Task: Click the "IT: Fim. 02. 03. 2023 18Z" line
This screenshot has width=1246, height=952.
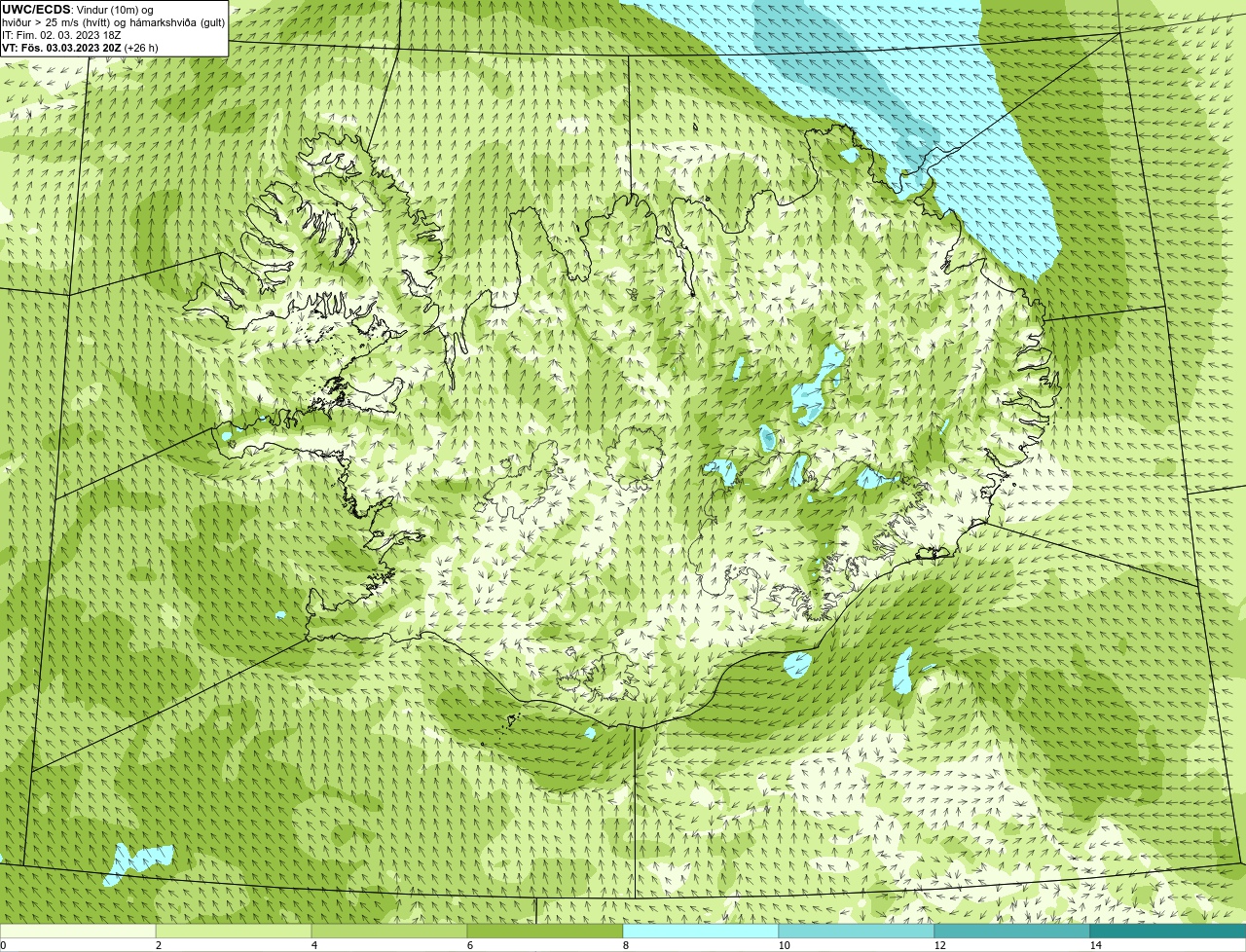Action: [61, 35]
